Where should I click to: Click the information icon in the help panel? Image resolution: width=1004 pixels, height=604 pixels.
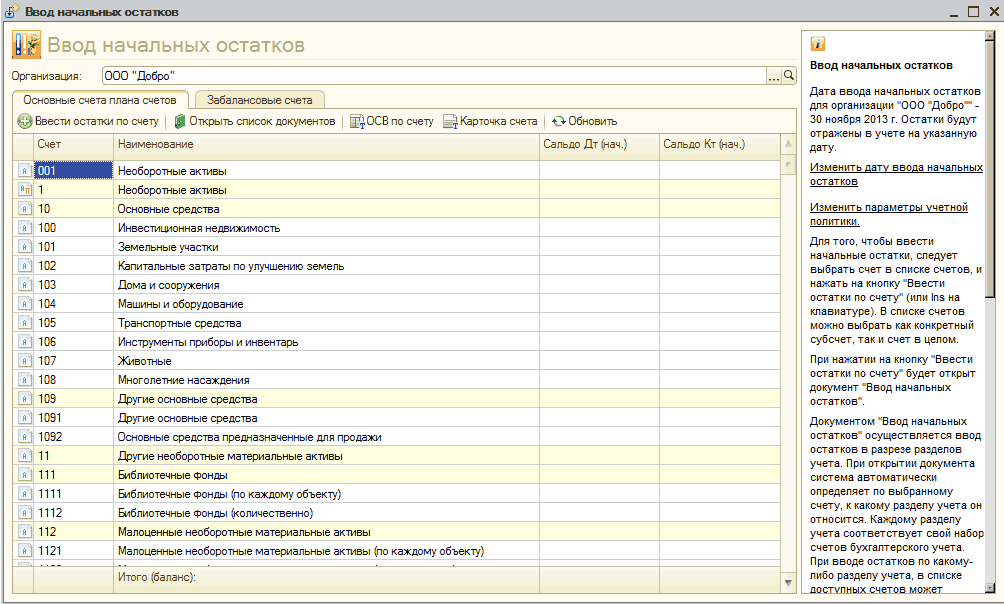point(818,44)
